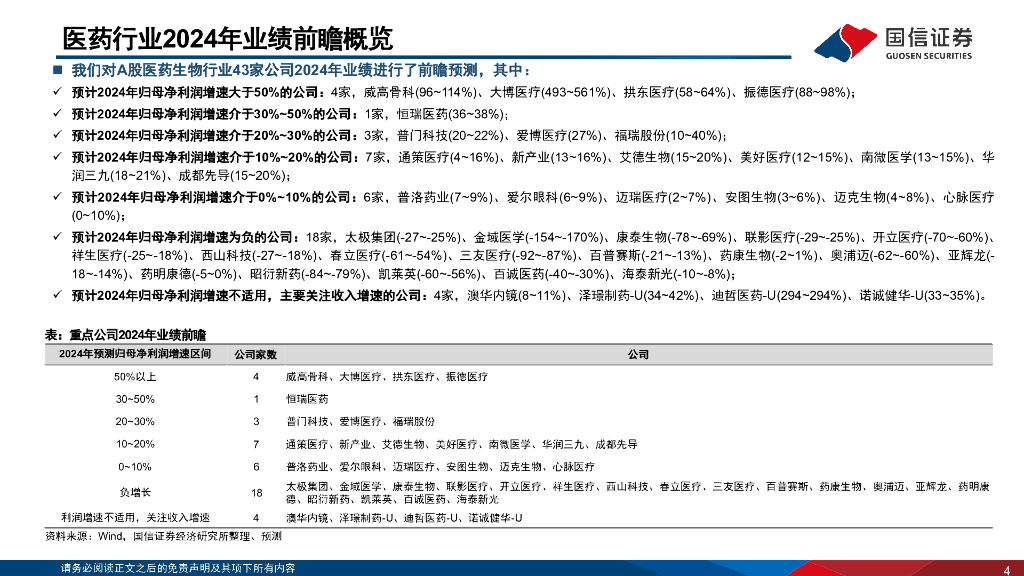
Task: Click the count 7 in the 10~20% row
Action: (x=256, y=444)
